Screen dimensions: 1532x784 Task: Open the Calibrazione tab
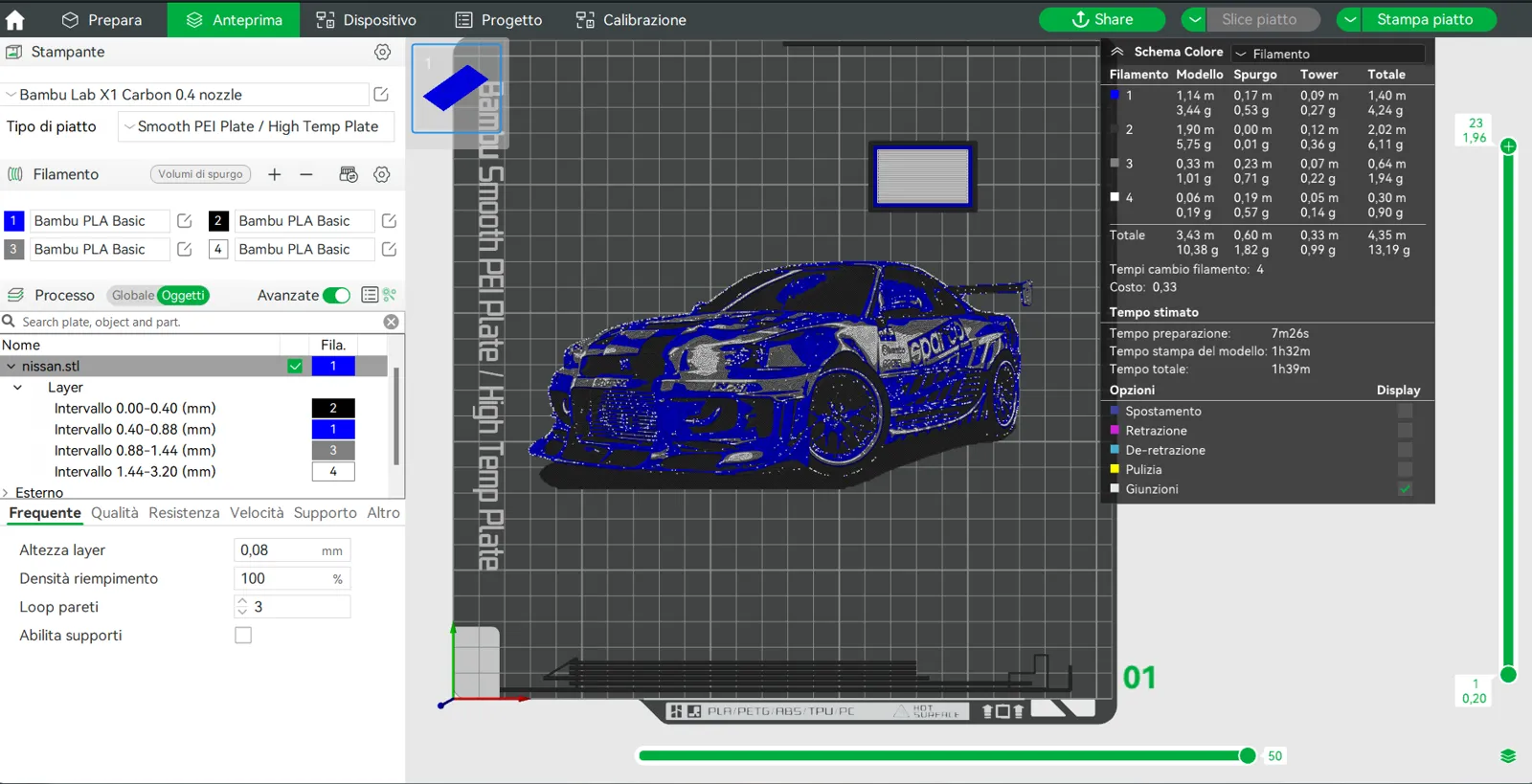631,19
